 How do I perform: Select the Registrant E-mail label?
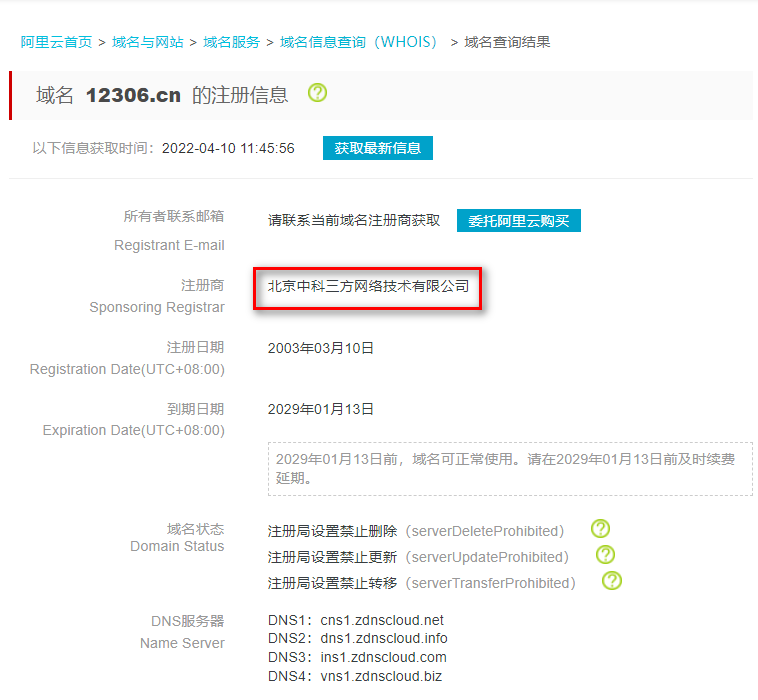(x=169, y=245)
